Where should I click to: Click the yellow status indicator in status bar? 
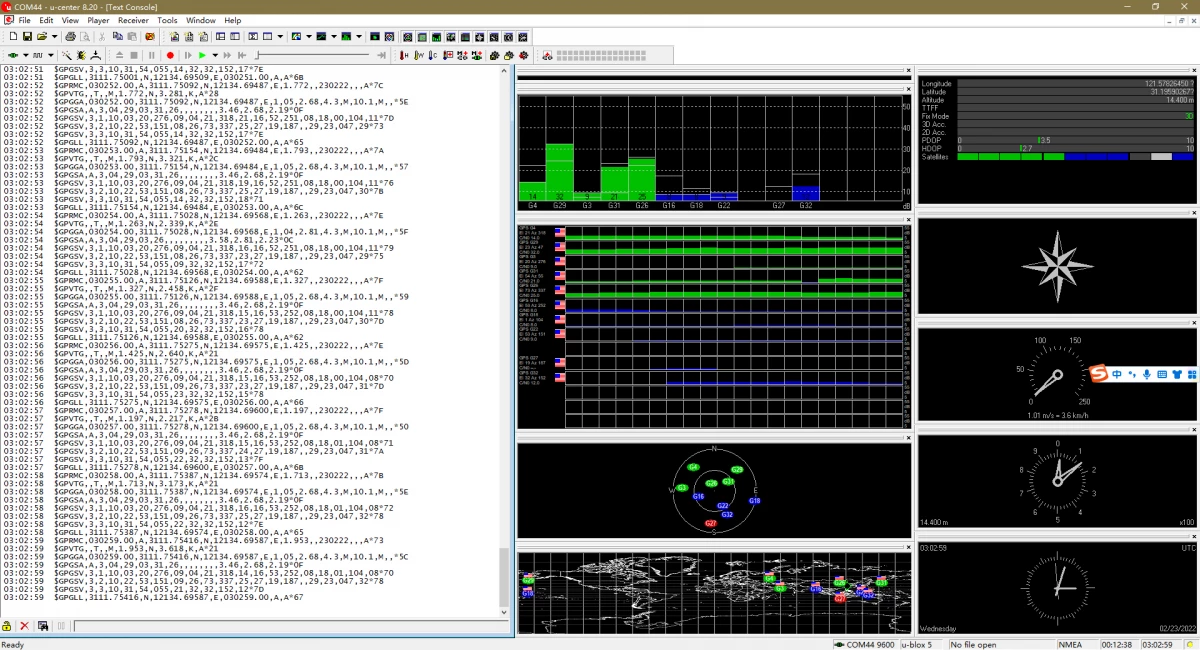[1189, 644]
